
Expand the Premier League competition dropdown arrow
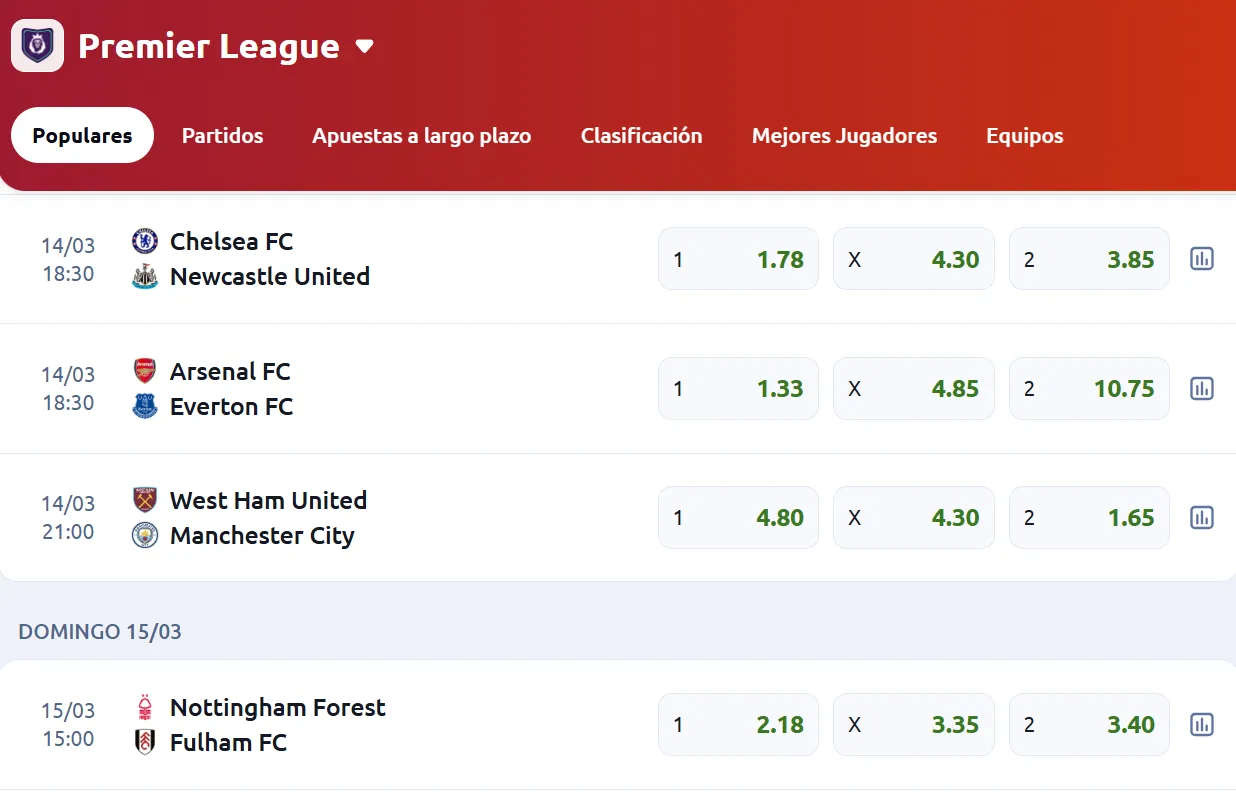365,46
